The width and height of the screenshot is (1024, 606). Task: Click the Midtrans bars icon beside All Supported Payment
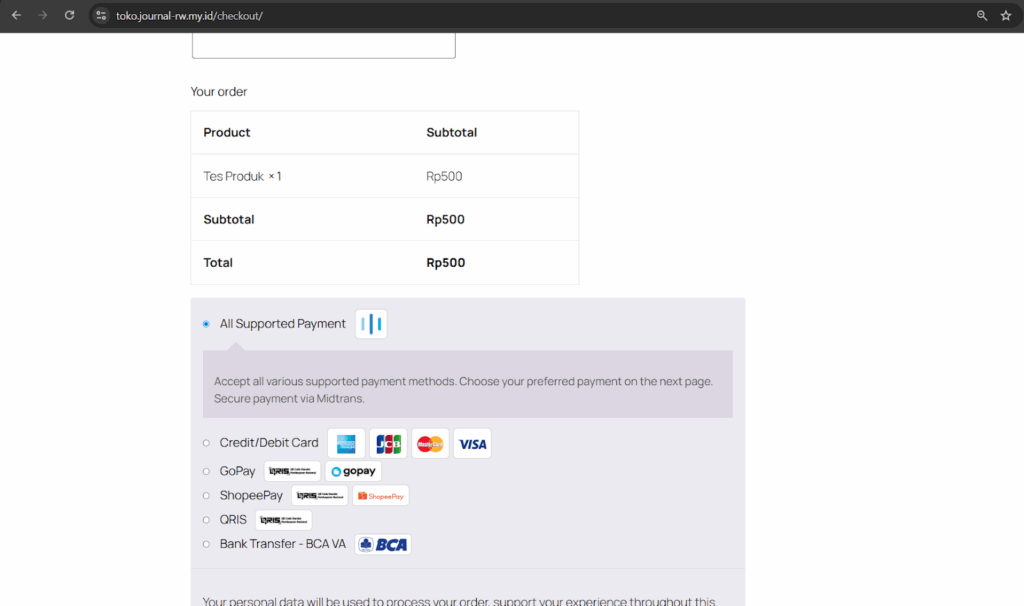(x=371, y=323)
